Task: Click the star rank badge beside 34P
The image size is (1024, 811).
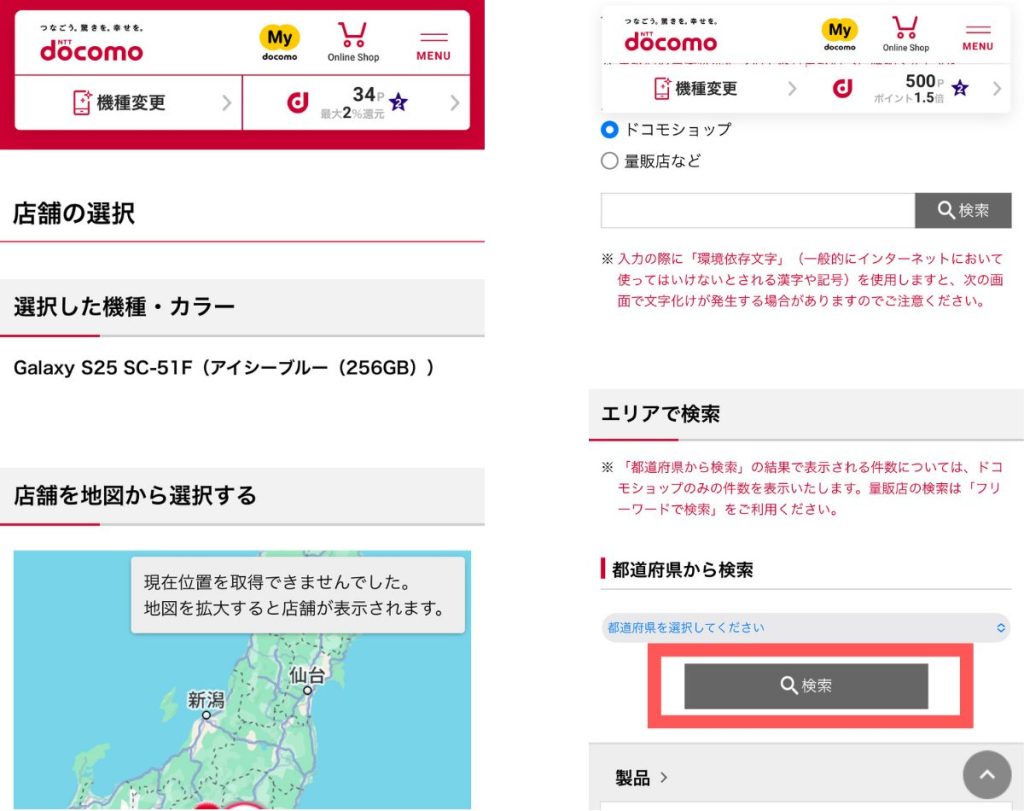Action: click(398, 103)
